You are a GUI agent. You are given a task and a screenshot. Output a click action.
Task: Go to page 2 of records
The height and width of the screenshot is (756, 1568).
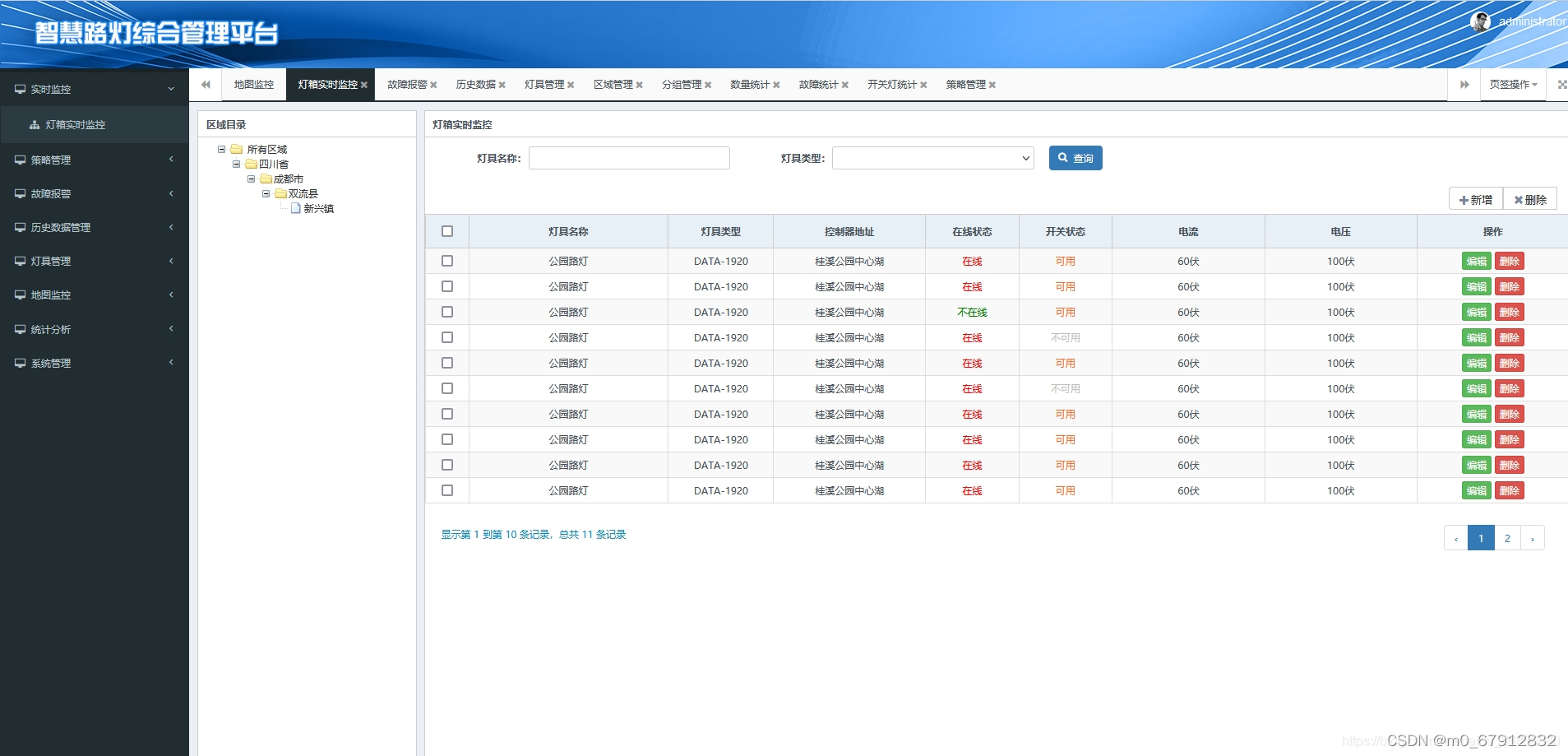pos(1507,538)
